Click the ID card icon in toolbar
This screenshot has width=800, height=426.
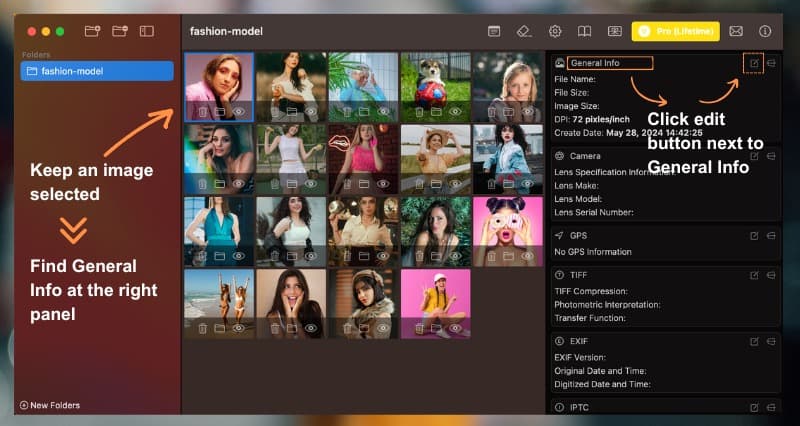point(614,32)
